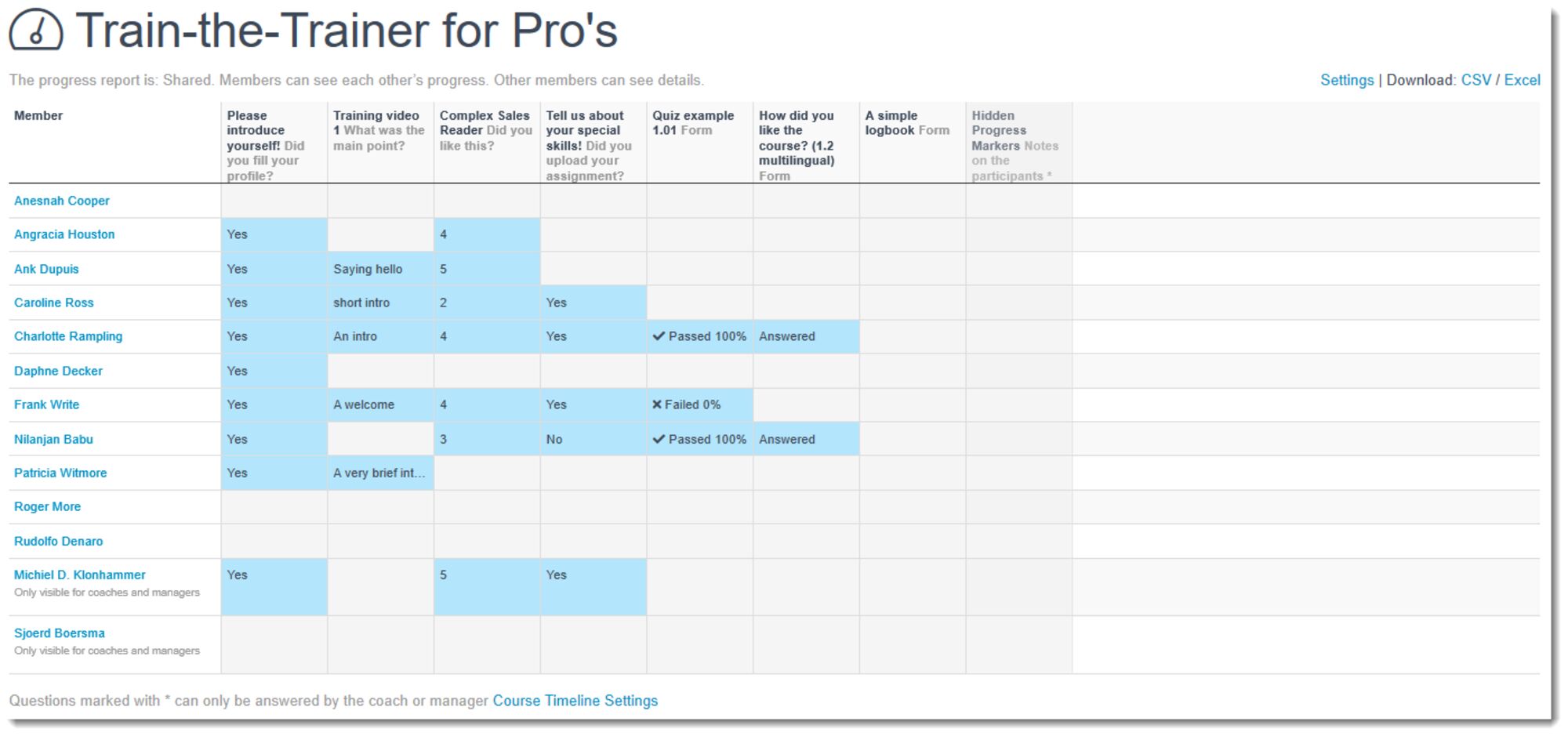Click the course gauge logo icon
The image size is (1568, 736).
click(x=34, y=30)
